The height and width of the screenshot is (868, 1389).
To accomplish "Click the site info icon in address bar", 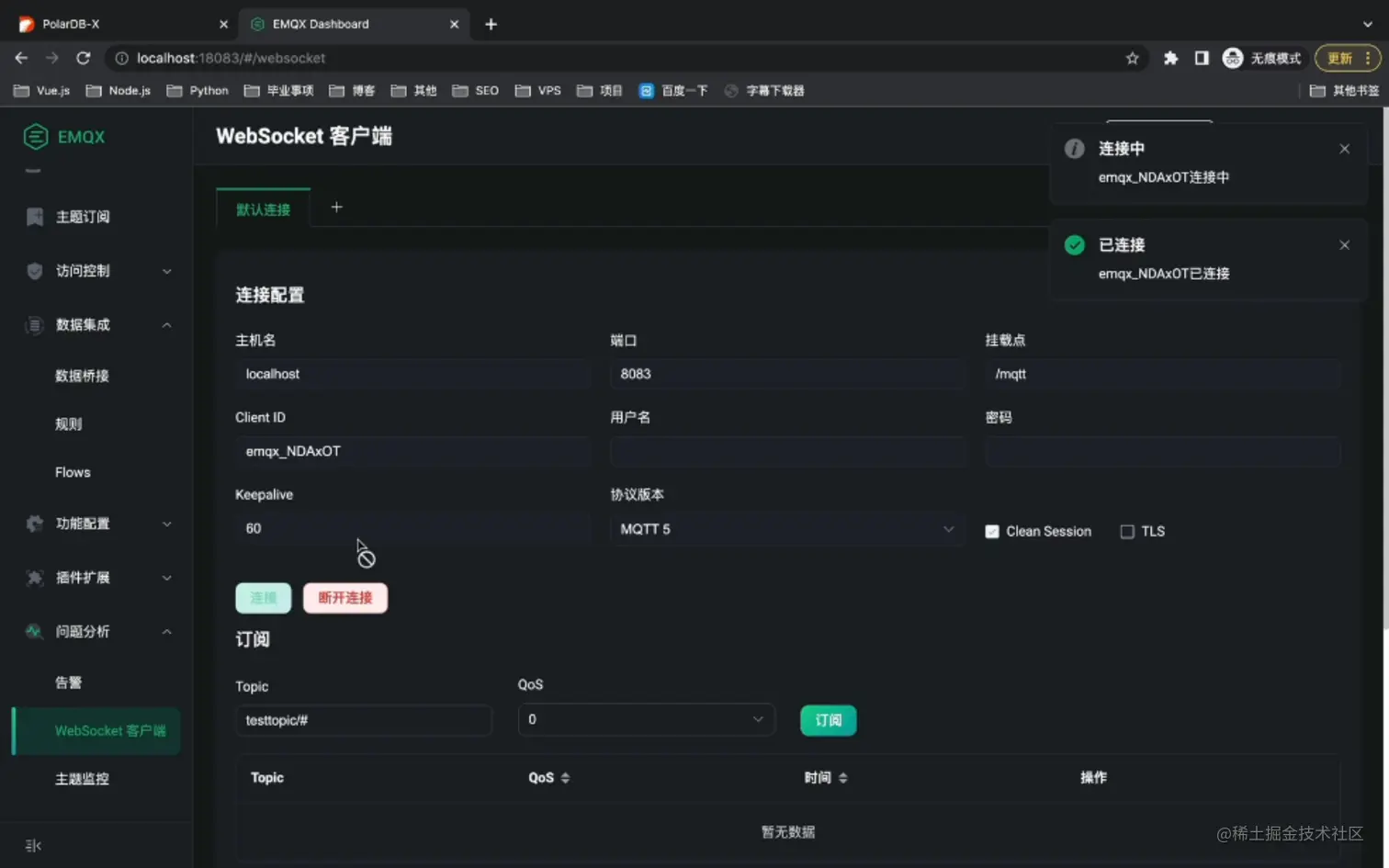I will 121,58.
